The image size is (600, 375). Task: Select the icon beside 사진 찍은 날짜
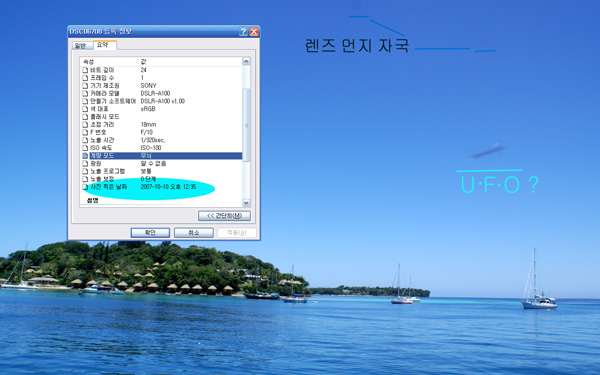click(85, 187)
